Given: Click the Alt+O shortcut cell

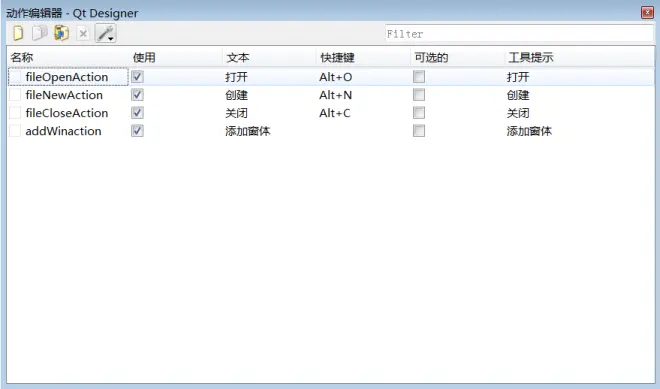Looking at the screenshot, I should click(x=335, y=77).
